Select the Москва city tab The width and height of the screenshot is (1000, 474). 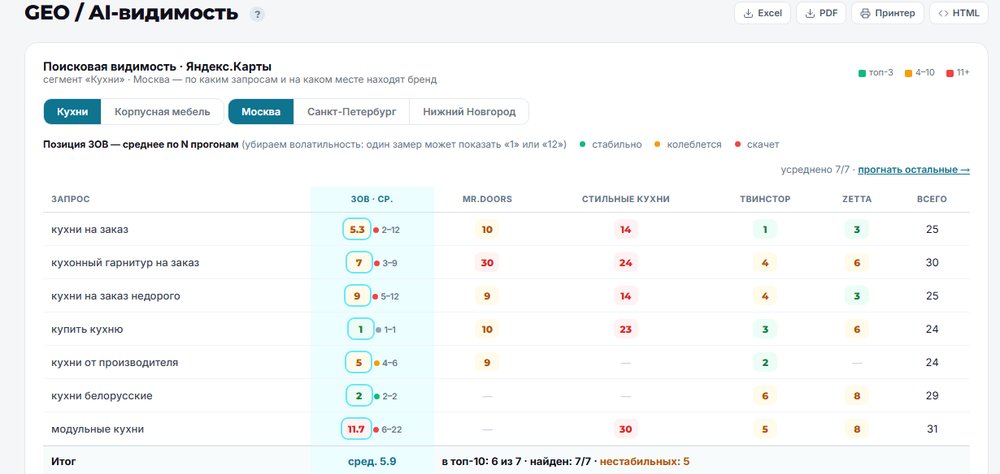pos(261,112)
